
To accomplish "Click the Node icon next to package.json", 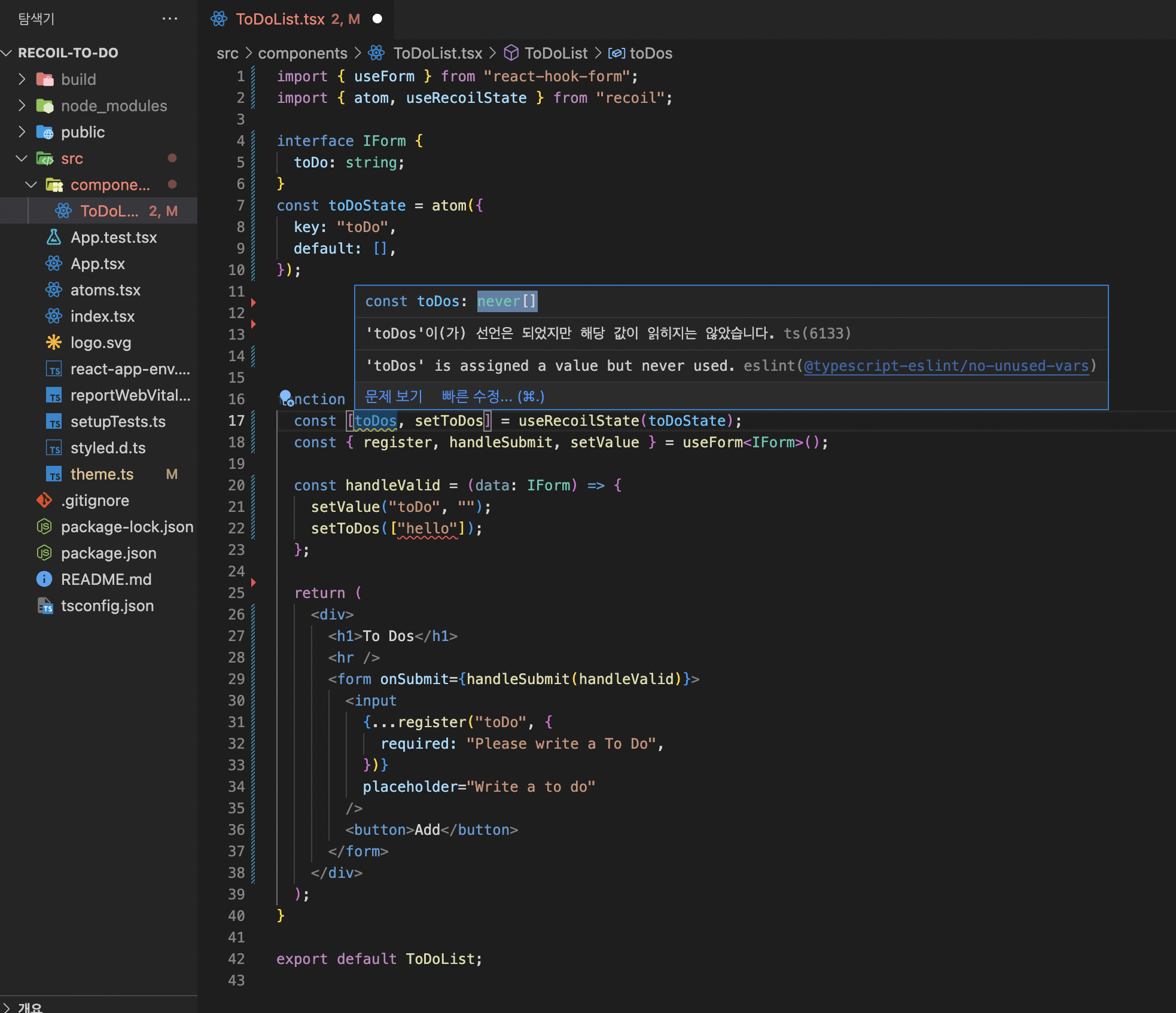I will pos(45,553).
